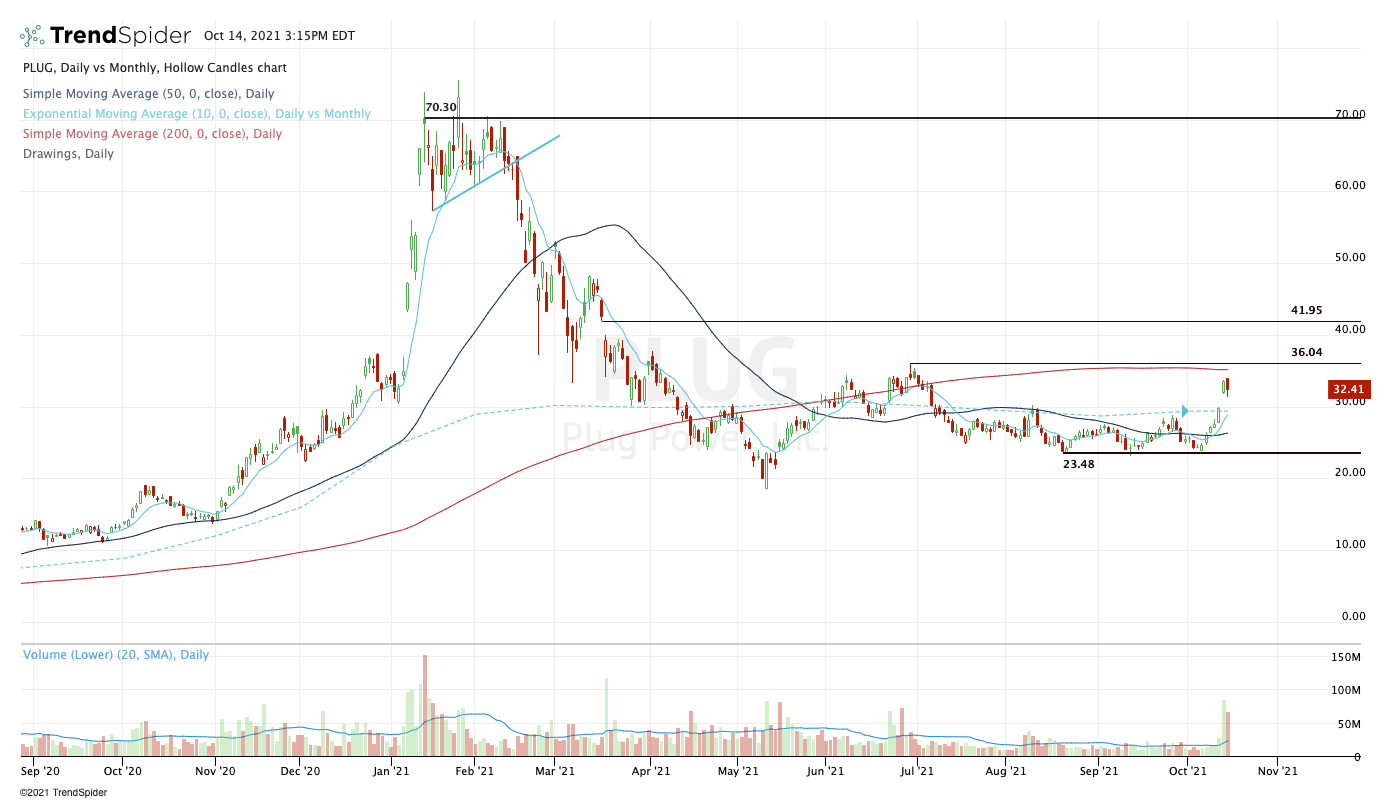The width and height of the screenshot is (1391, 802).
Task: Click the May '21 date axis label
Action: [736, 771]
